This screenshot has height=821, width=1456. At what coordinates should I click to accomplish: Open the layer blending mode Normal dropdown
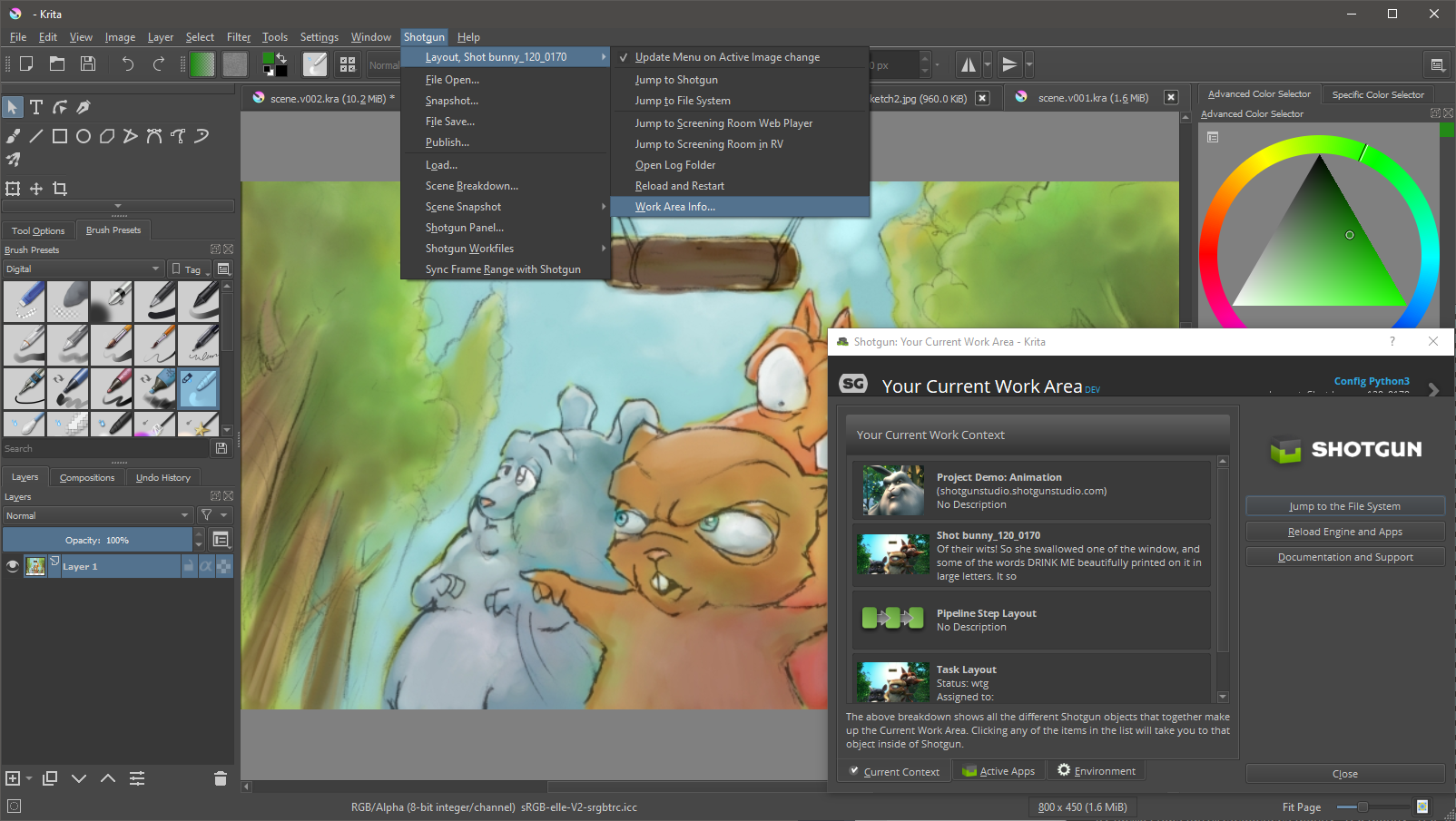pos(98,515)
